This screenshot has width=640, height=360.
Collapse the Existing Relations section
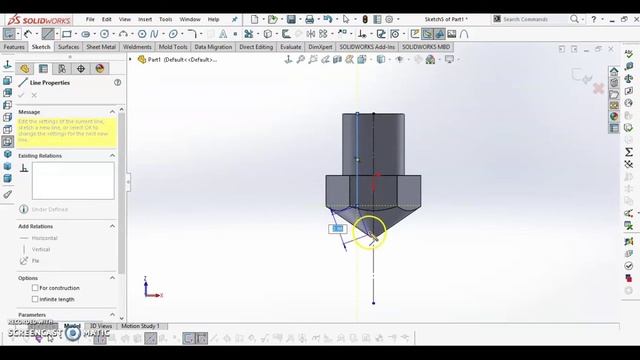112,156
